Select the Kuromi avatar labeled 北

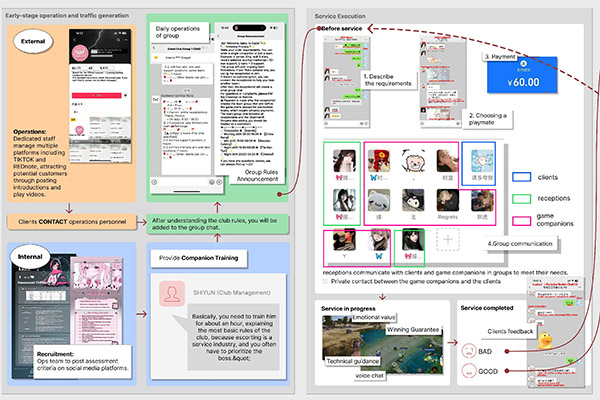tap(413, 200)
